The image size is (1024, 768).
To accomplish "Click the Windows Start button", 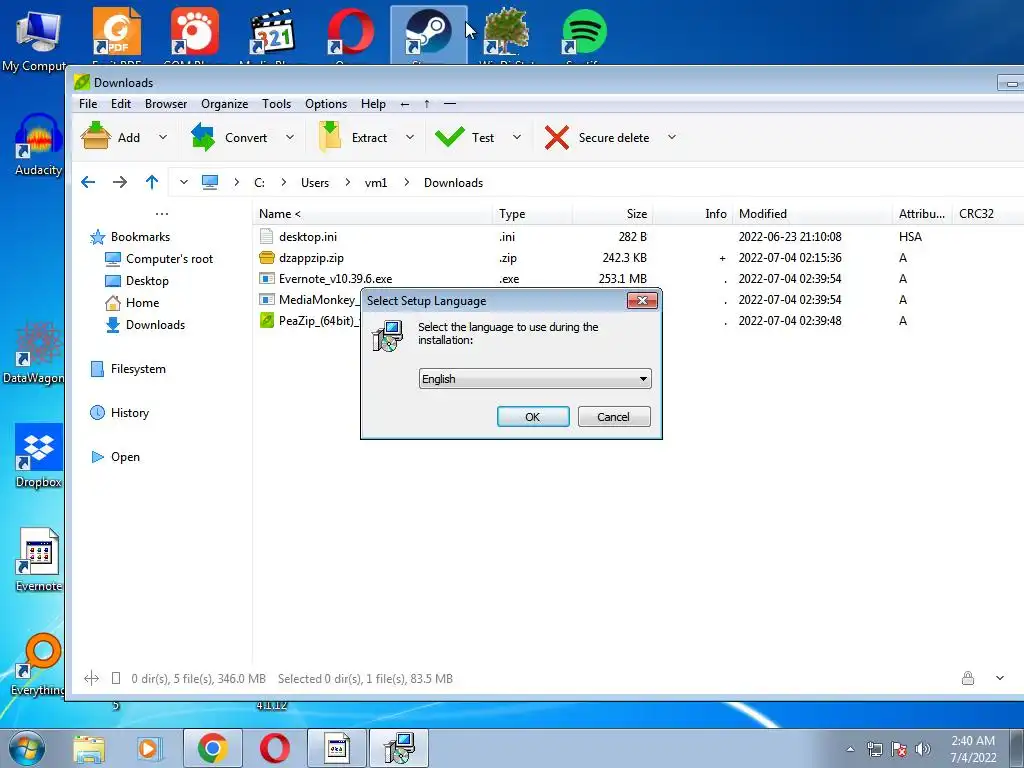I will (x=26, y=748).
